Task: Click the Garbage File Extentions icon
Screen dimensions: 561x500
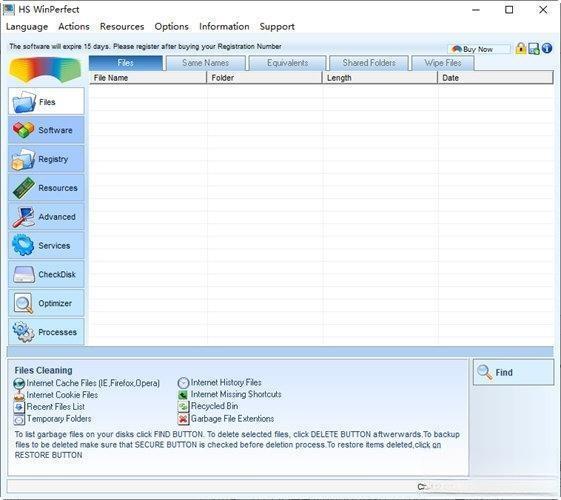Action: click(x=183, y=419)
